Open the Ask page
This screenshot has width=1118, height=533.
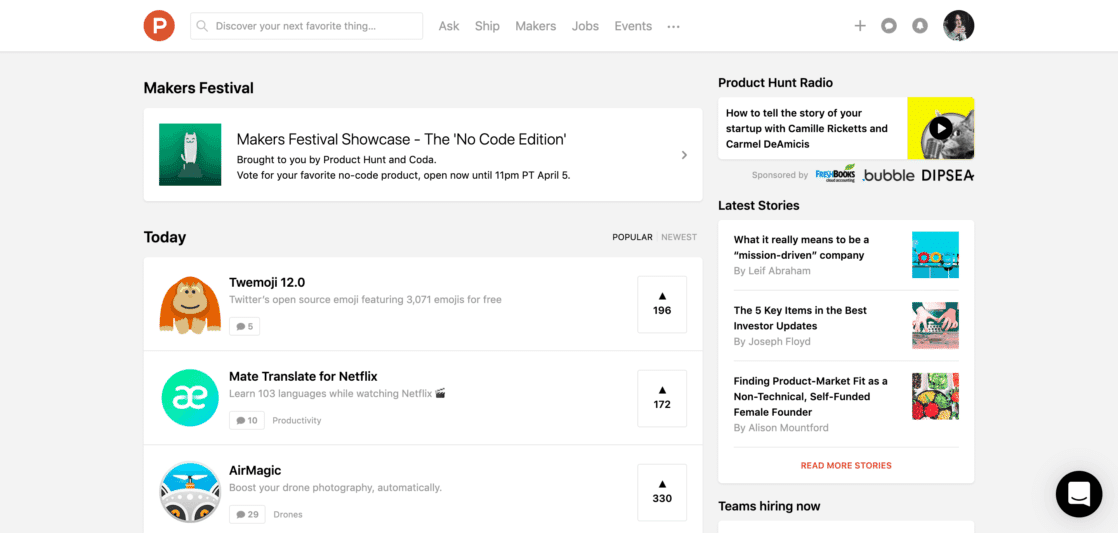pos(449,26)
